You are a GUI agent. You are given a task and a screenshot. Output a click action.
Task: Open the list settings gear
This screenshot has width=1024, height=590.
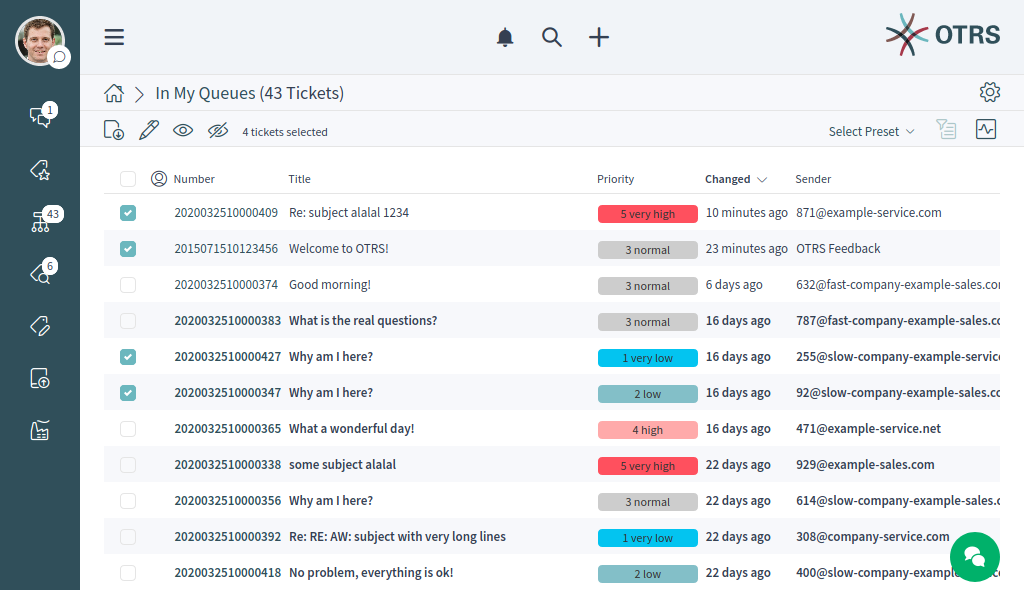tap(989, 93)
